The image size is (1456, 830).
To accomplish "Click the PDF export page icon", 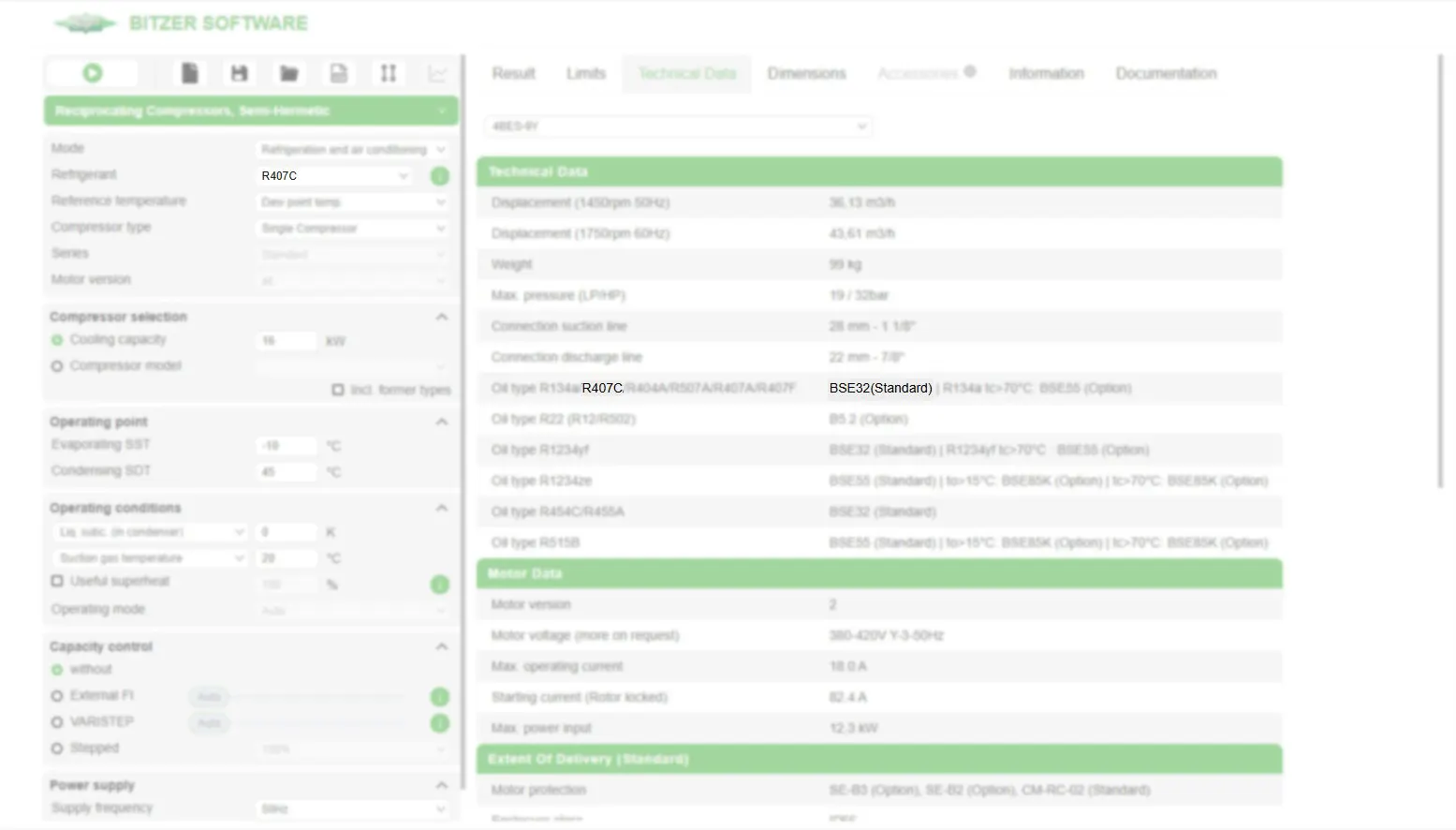I will [339, 73].
